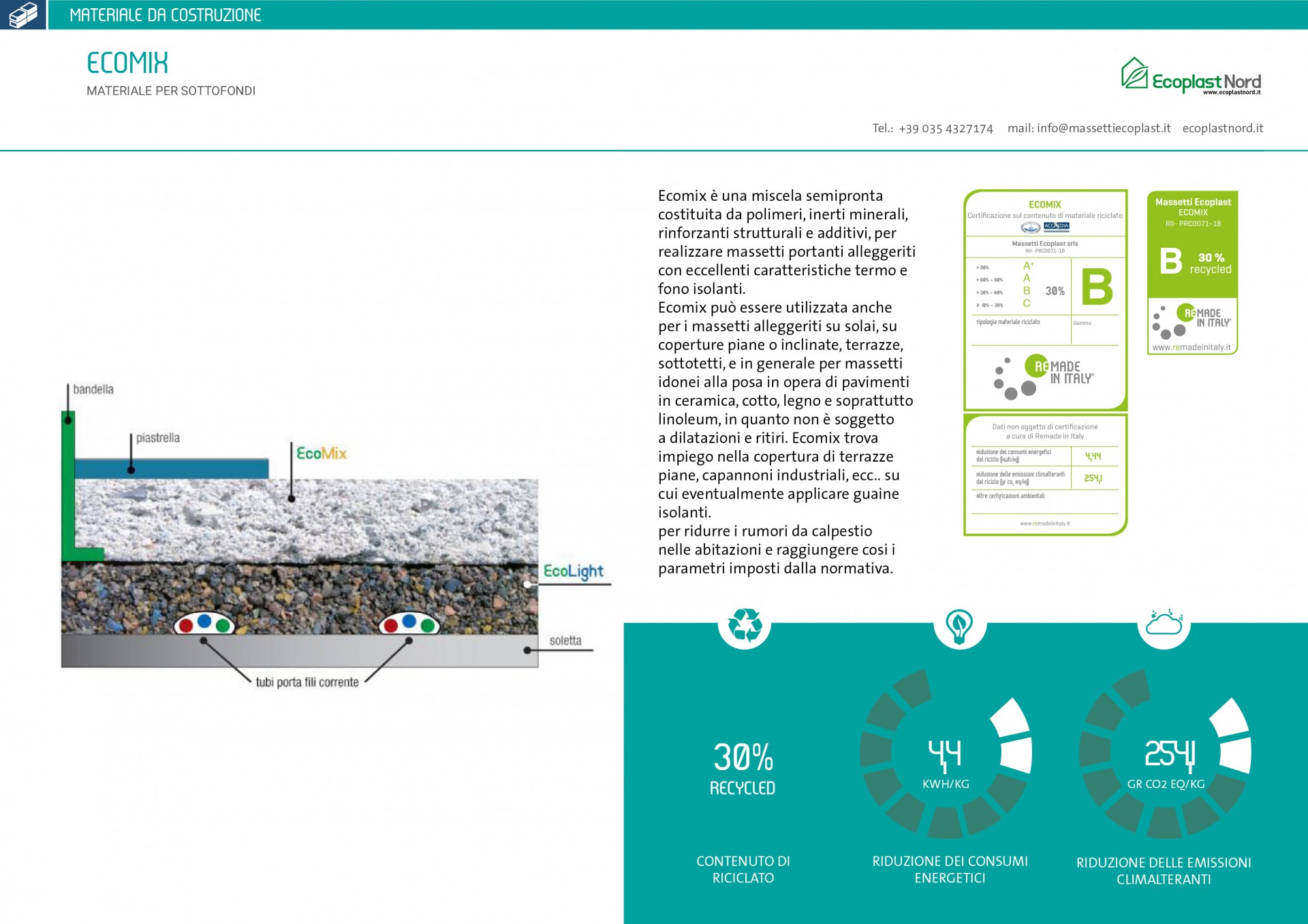Click the left tube cable illustration
Viewport: 1308px width, 924px height.
(x=204, y=623)
